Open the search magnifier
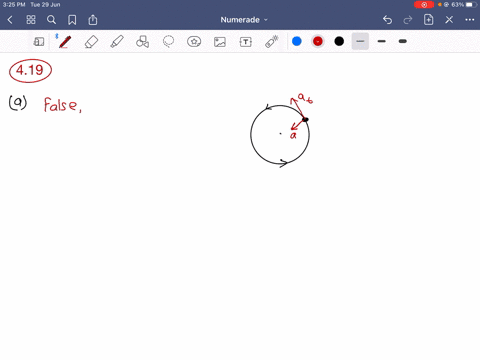The width and height of the screenshot is (480, 360). pos(51,20)
